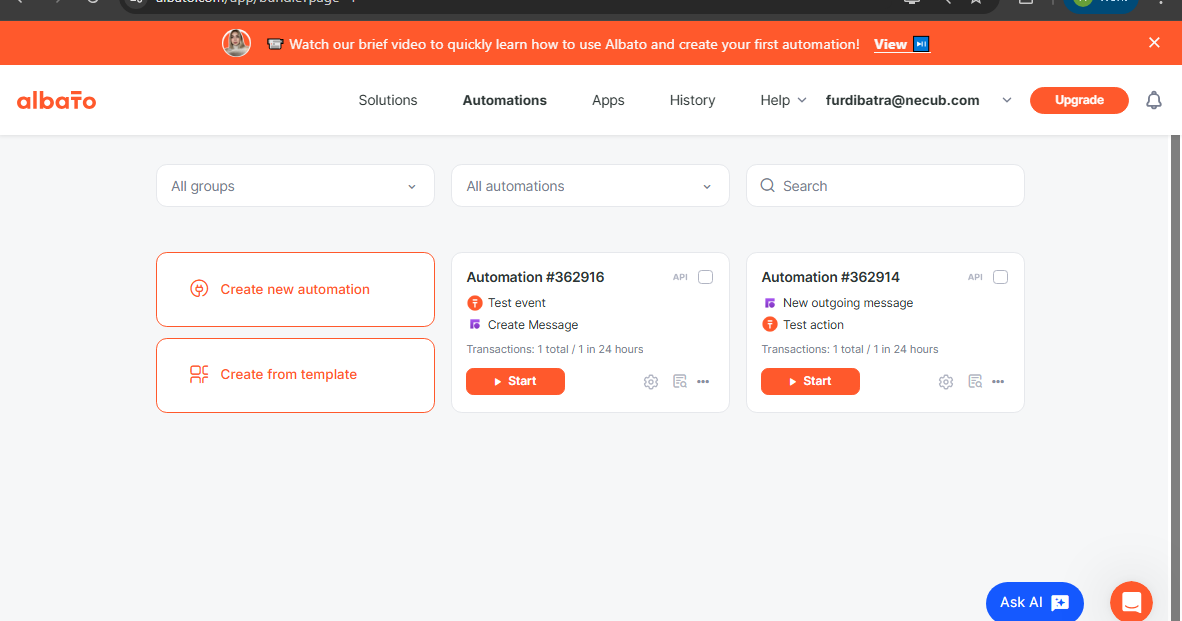Select the checkbox for Automation #362916
The width and height of the screenshot is (1182, 621).
706,277
